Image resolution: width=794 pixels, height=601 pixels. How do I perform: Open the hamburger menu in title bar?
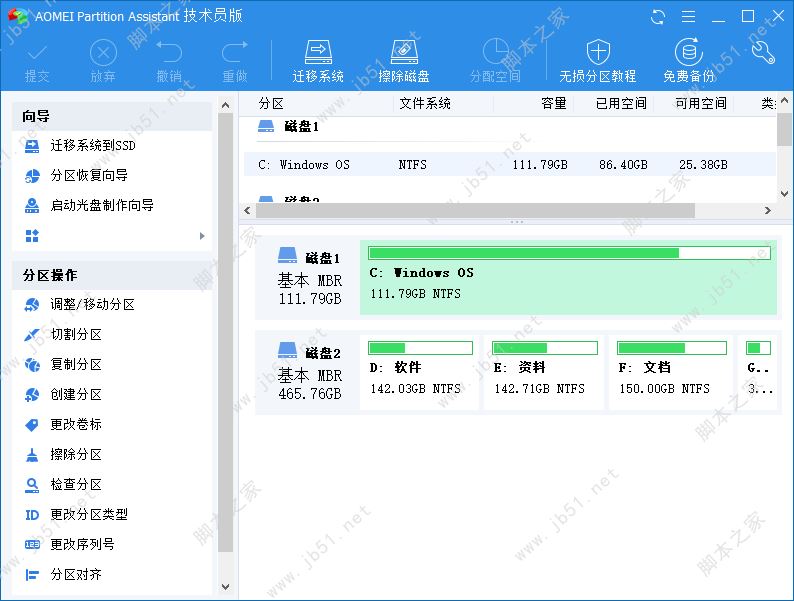coord(688,17)
